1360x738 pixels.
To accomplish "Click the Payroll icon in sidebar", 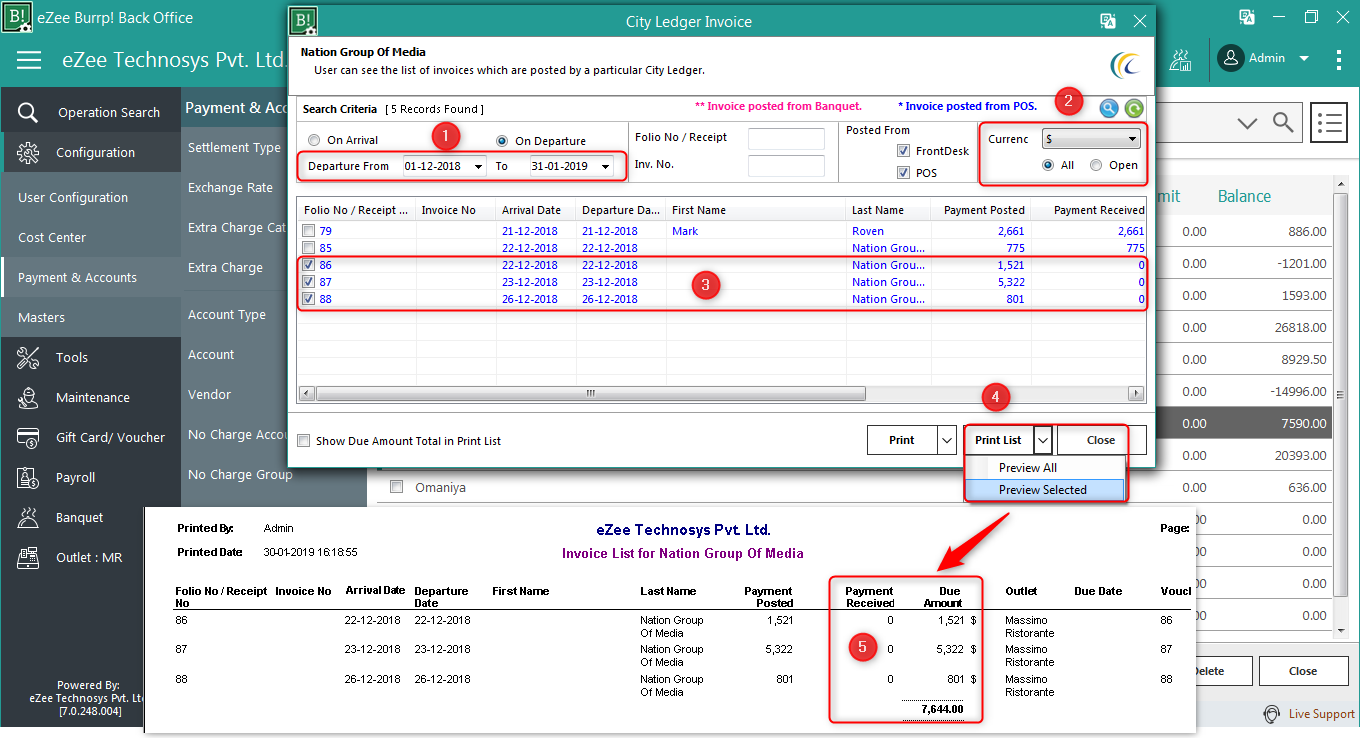I will tap(28, 477).
